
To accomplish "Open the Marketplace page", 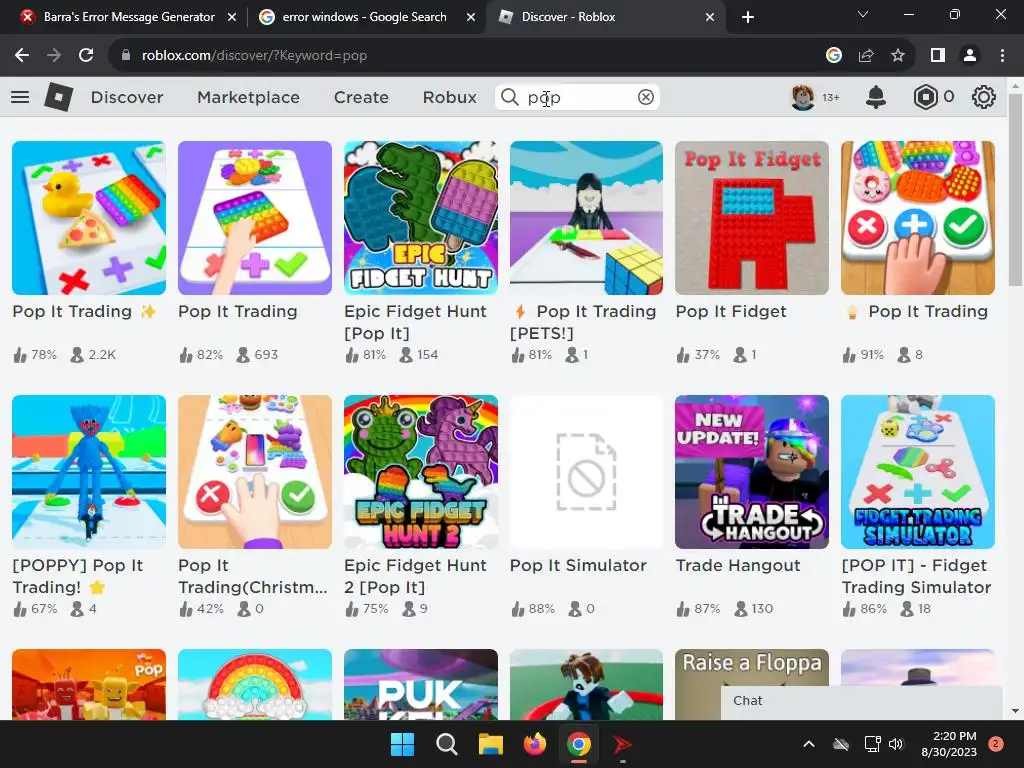I will [248, 97].
